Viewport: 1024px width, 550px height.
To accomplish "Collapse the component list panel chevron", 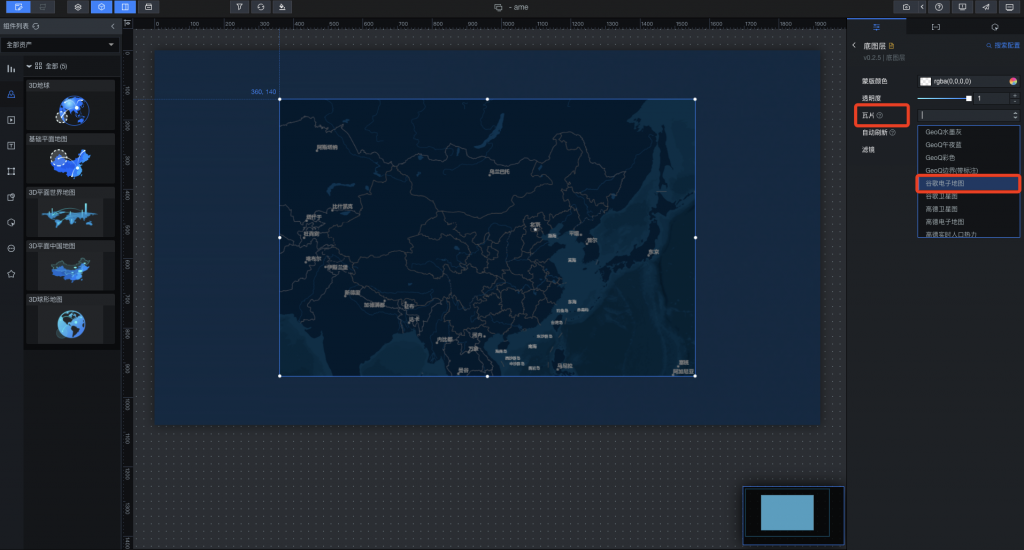I will (x=112, y=26).
